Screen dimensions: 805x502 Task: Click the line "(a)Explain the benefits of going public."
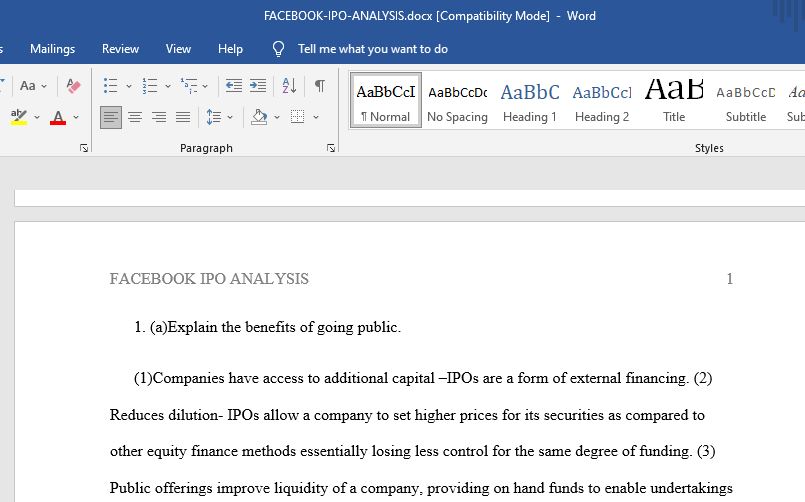(275, 327)
